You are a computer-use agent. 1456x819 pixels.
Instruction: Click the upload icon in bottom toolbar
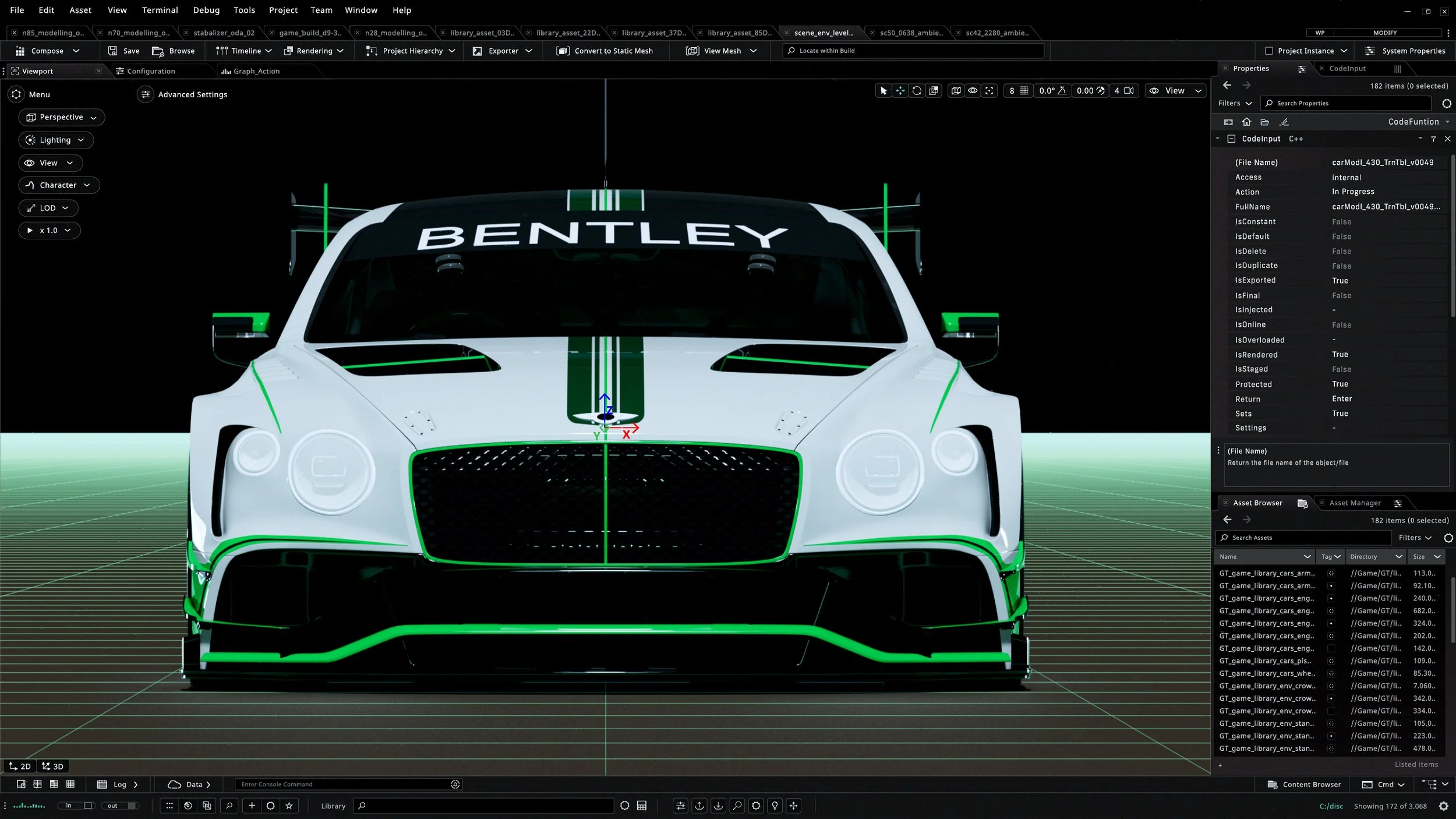pos(699,806)
